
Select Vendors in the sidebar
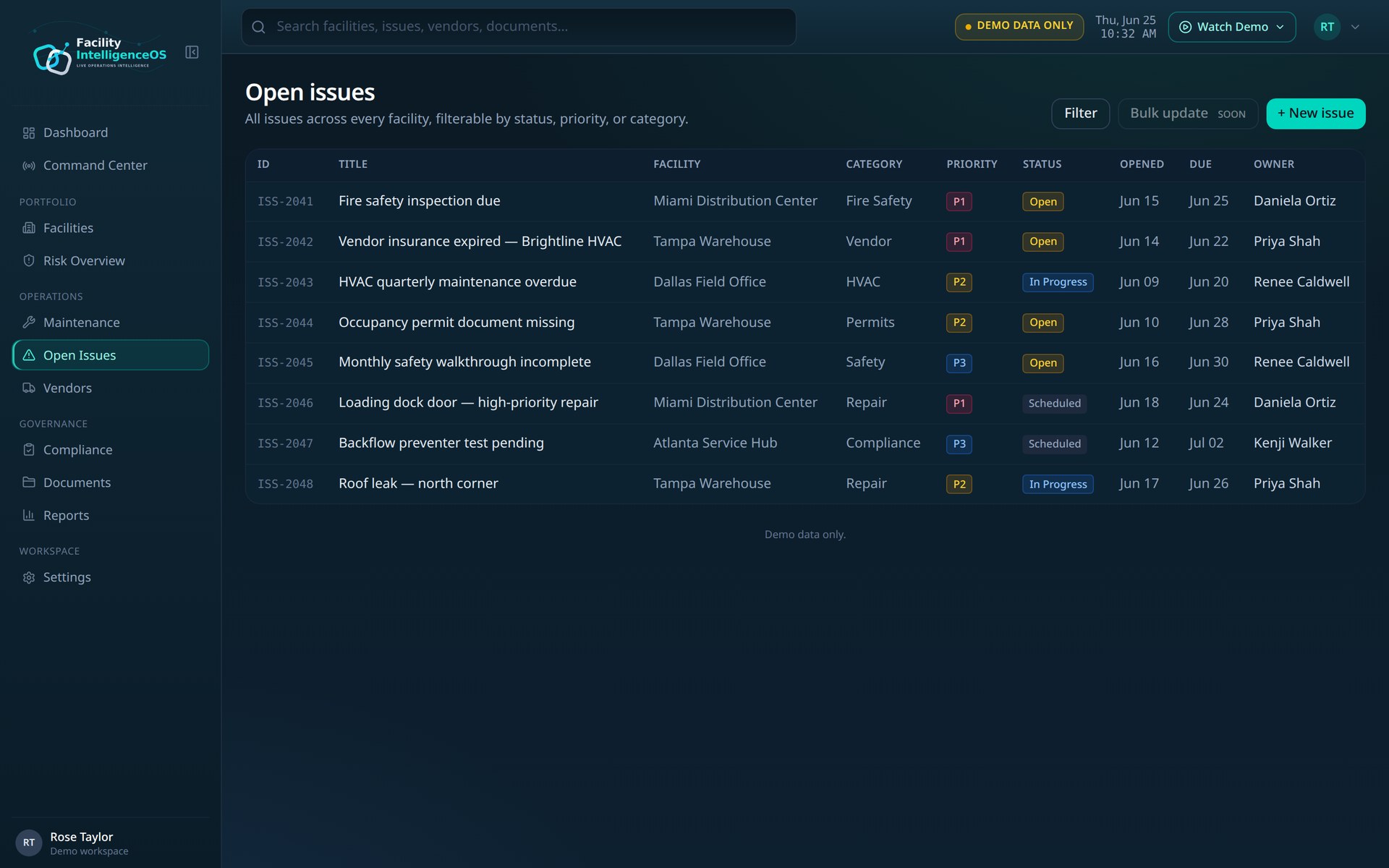pyautogui.click(x=111, y=388)
